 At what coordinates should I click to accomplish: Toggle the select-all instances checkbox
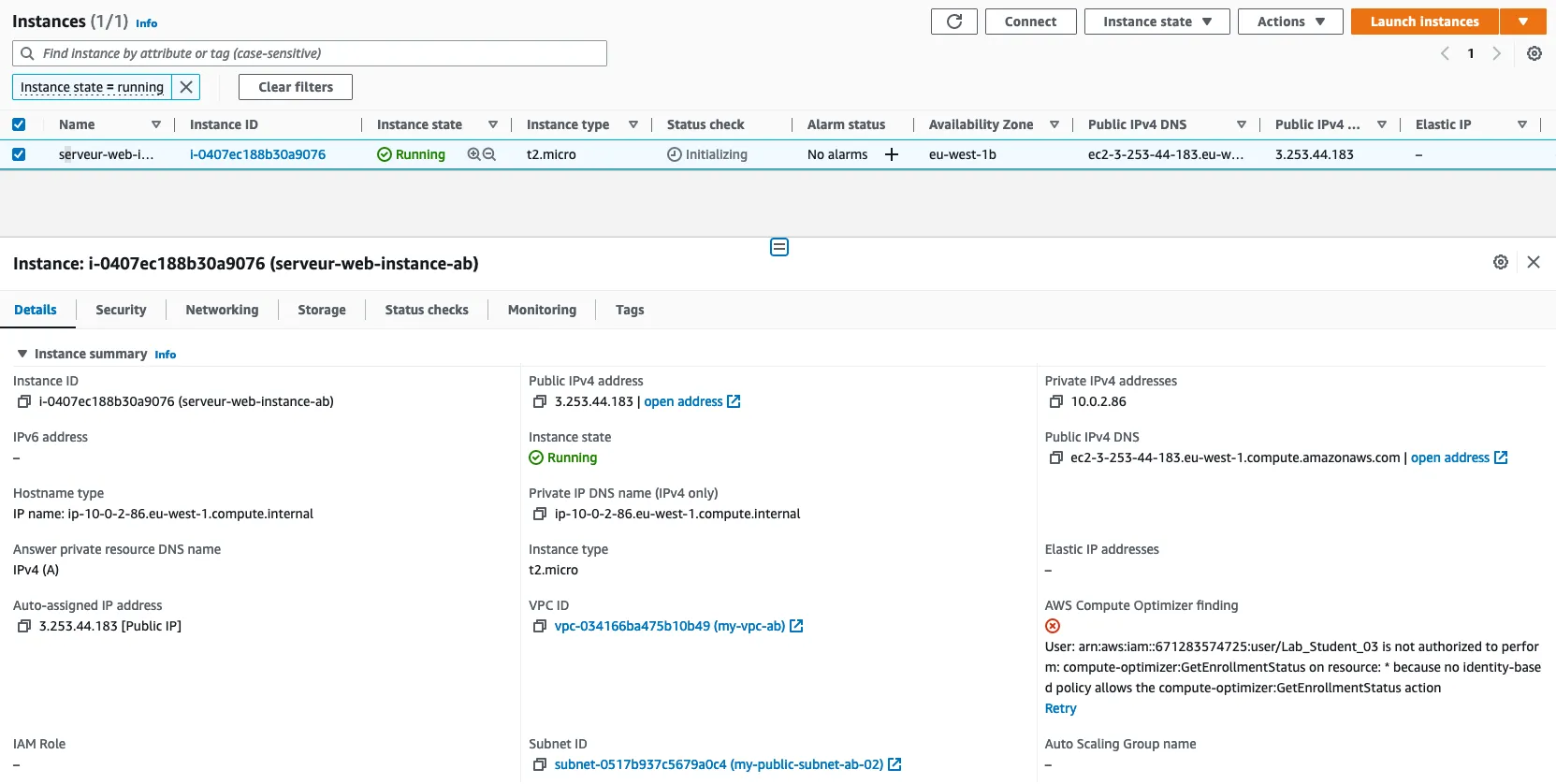coord(19,124)
